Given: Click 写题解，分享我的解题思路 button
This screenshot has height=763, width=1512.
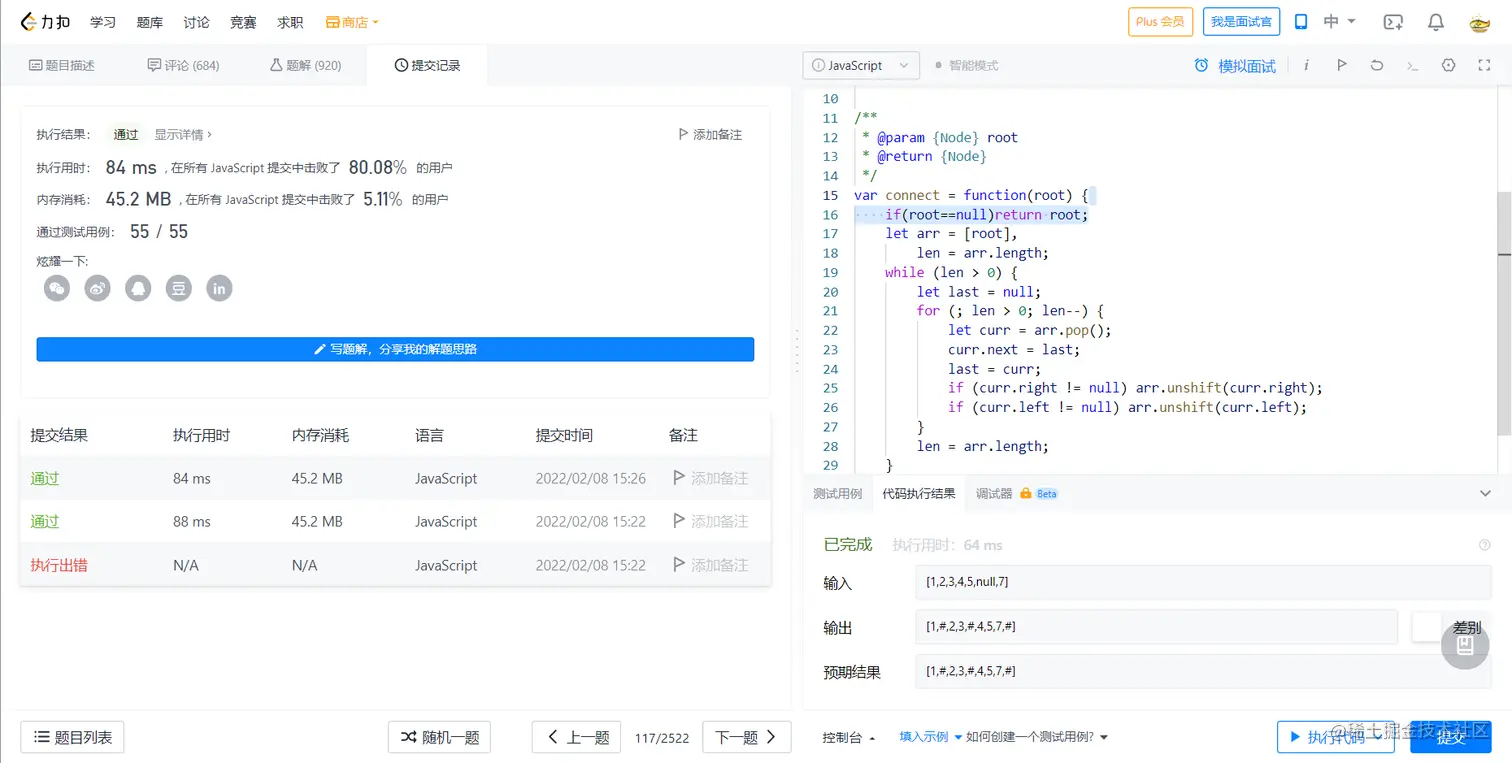Looking at the screenshot, I should tap(395, 349).
